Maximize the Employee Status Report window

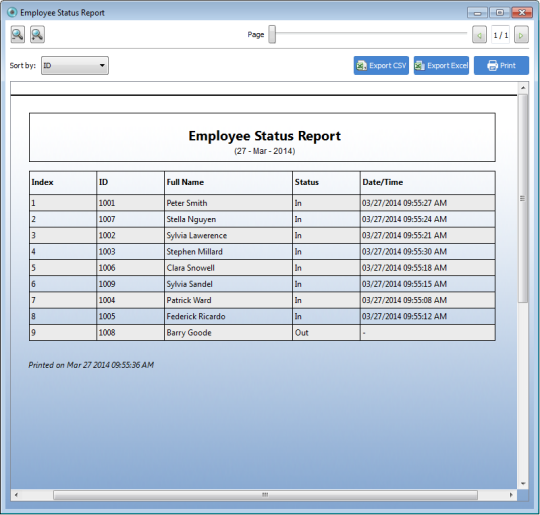coord(499,13)
